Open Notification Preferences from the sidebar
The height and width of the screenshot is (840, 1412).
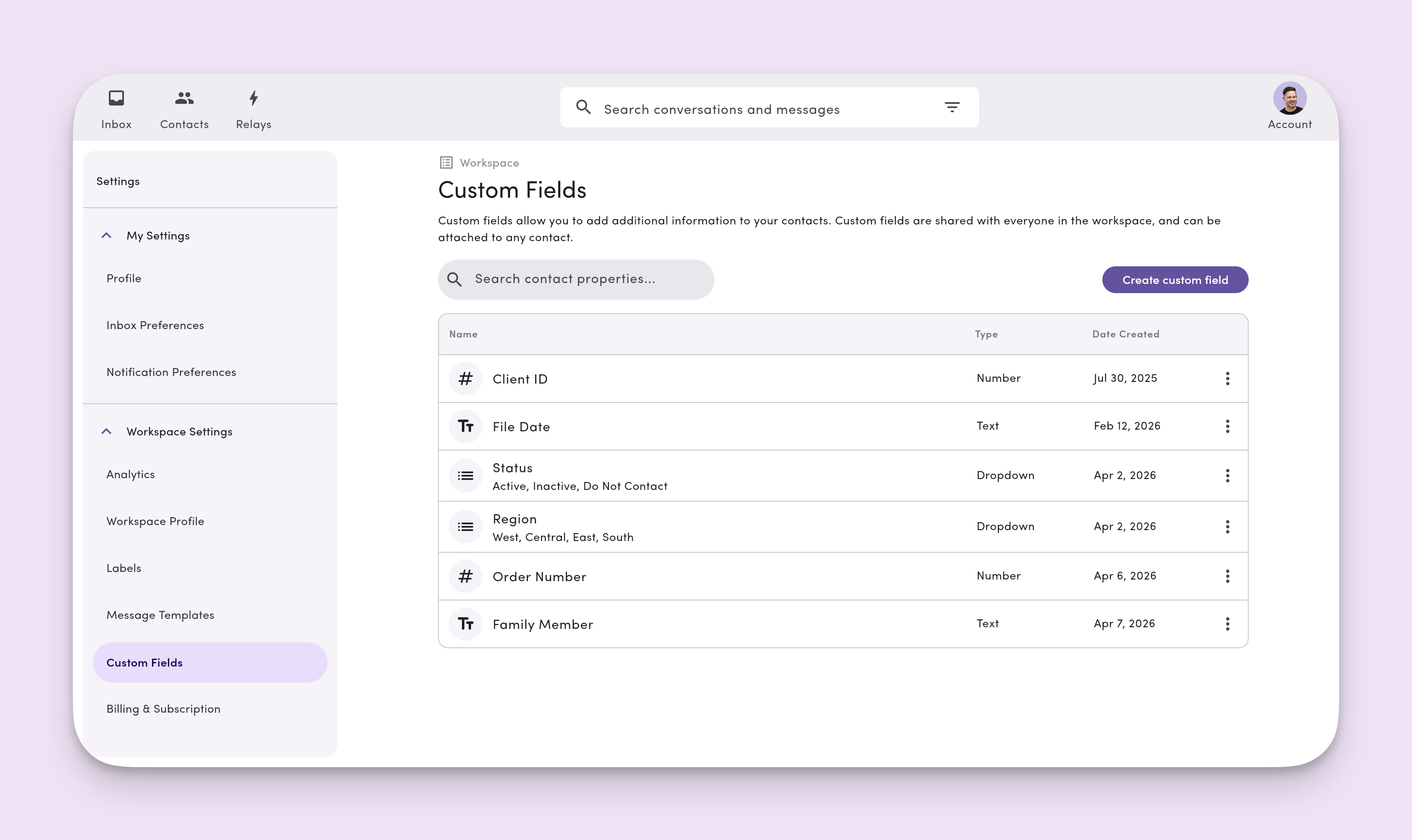point(172,372)
